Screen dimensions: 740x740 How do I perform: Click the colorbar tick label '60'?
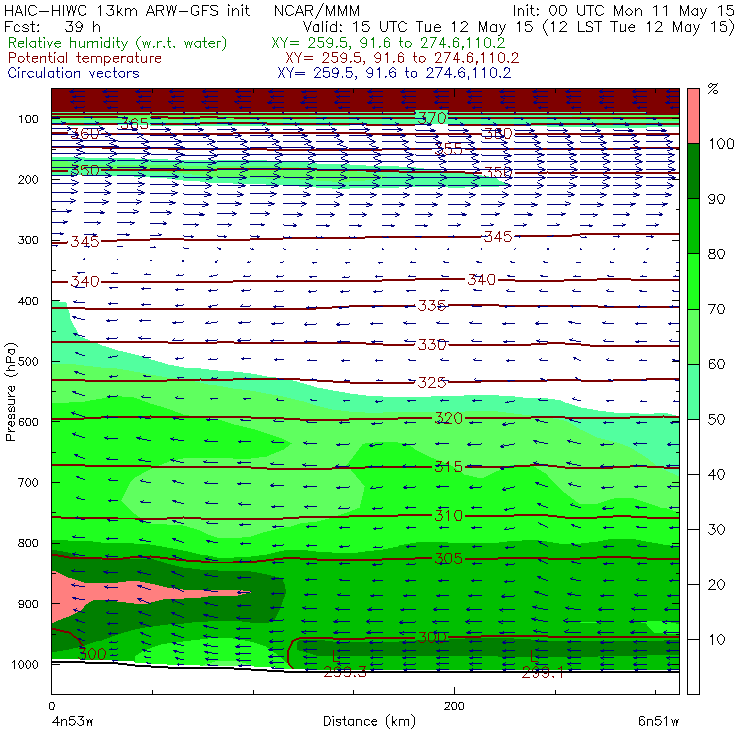click(x=716, y=364)
